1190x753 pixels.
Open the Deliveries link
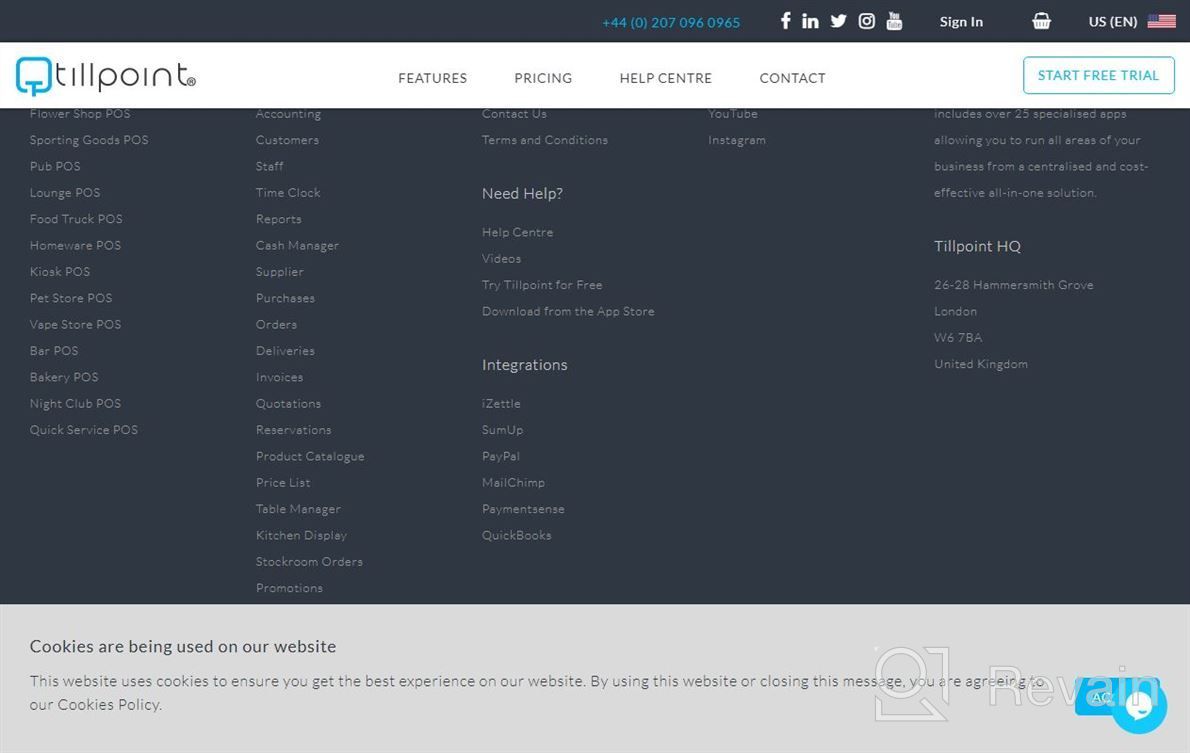pyautogui.click(x=285, y=351)
